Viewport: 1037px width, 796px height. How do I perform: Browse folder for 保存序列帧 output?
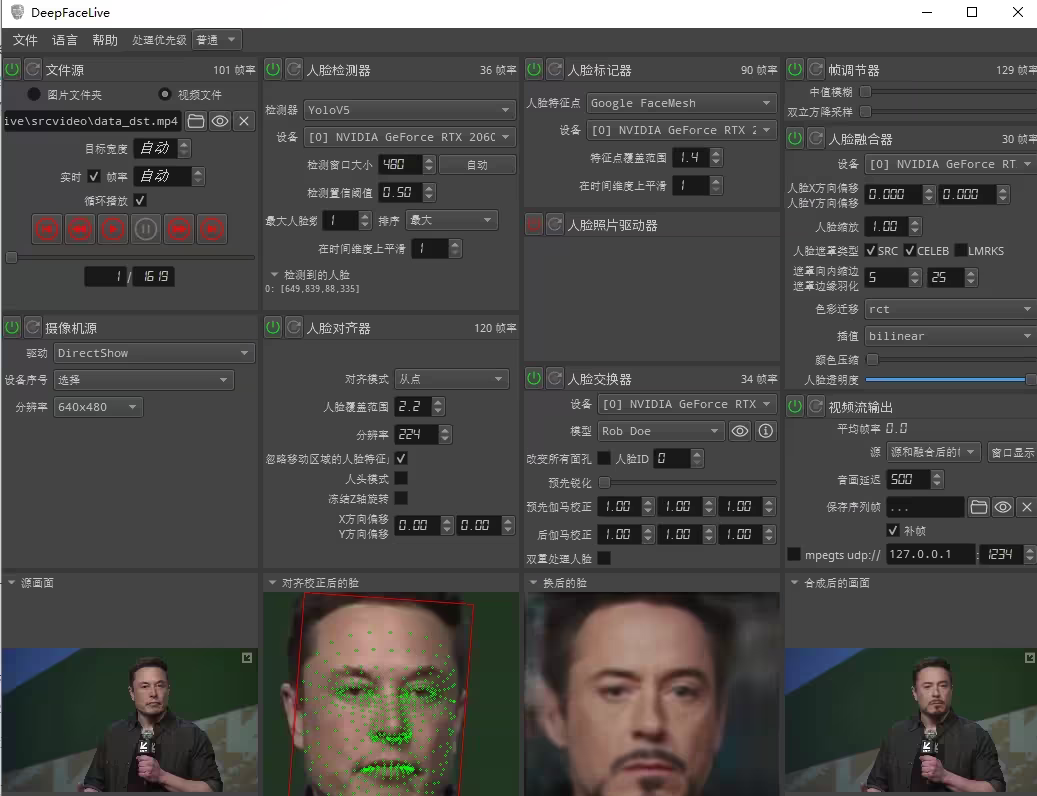click(979, 507)
